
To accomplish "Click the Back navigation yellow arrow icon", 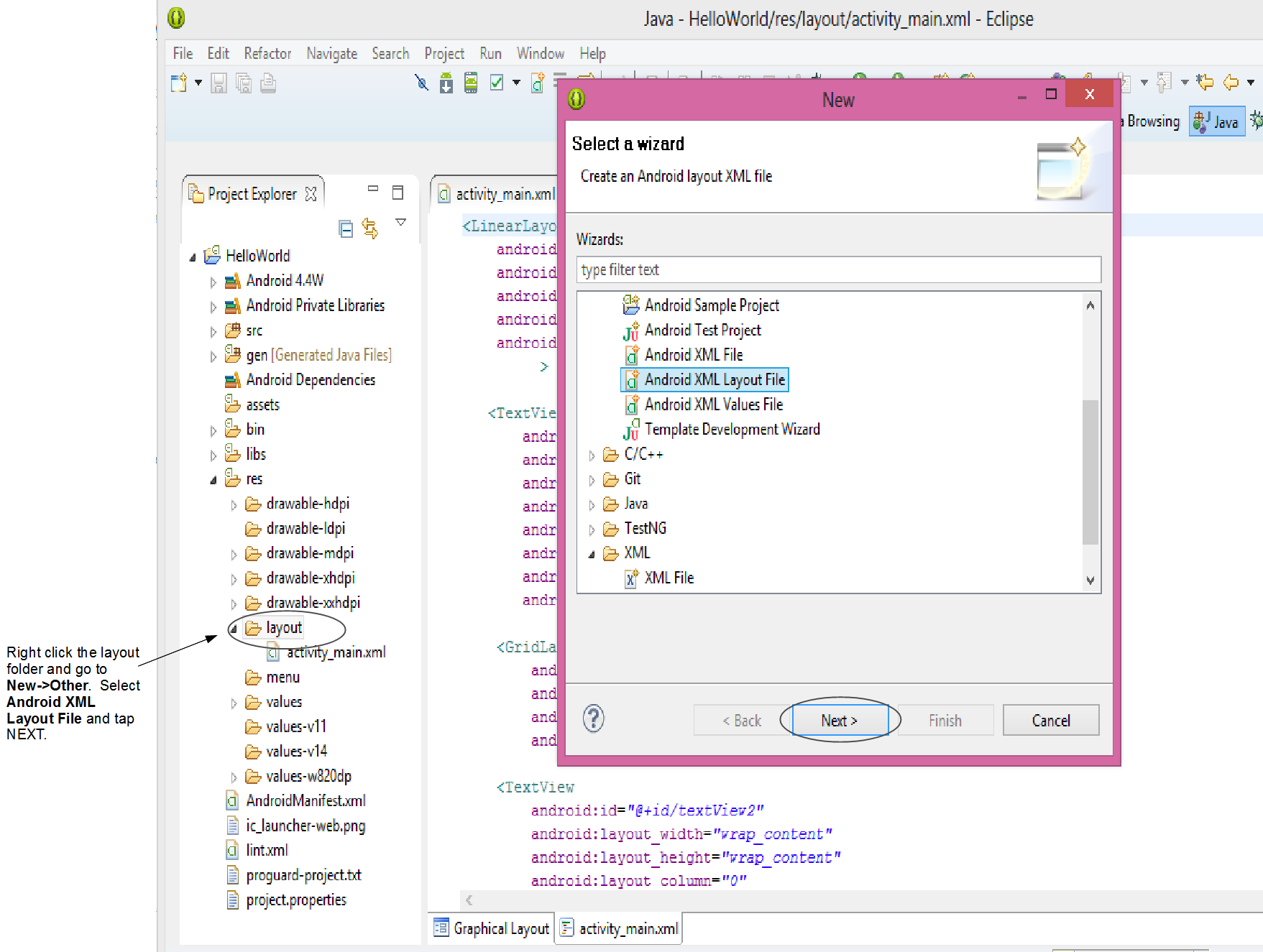I will (1231, 83).
